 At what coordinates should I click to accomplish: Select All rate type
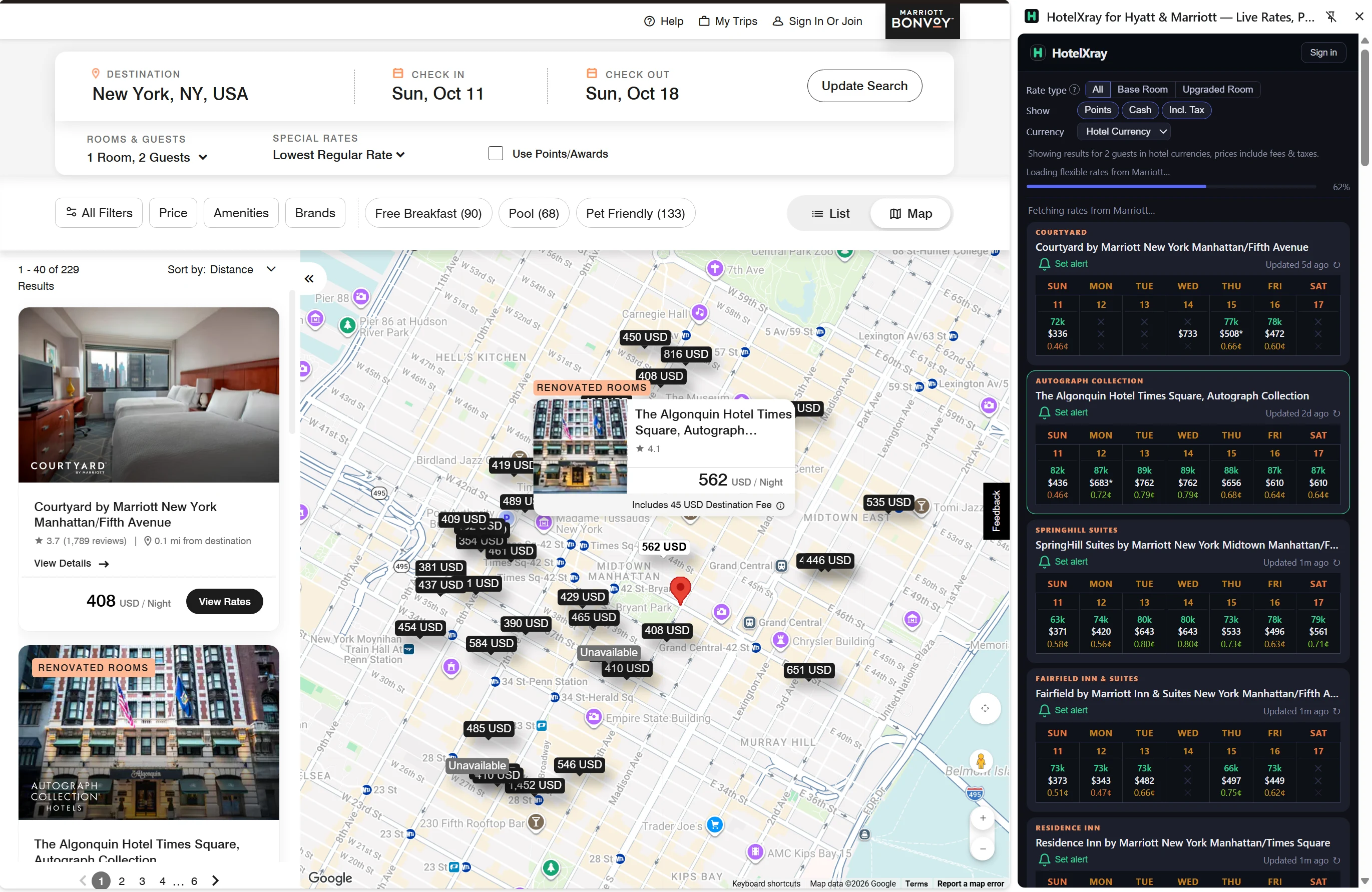pos(1097,90)
